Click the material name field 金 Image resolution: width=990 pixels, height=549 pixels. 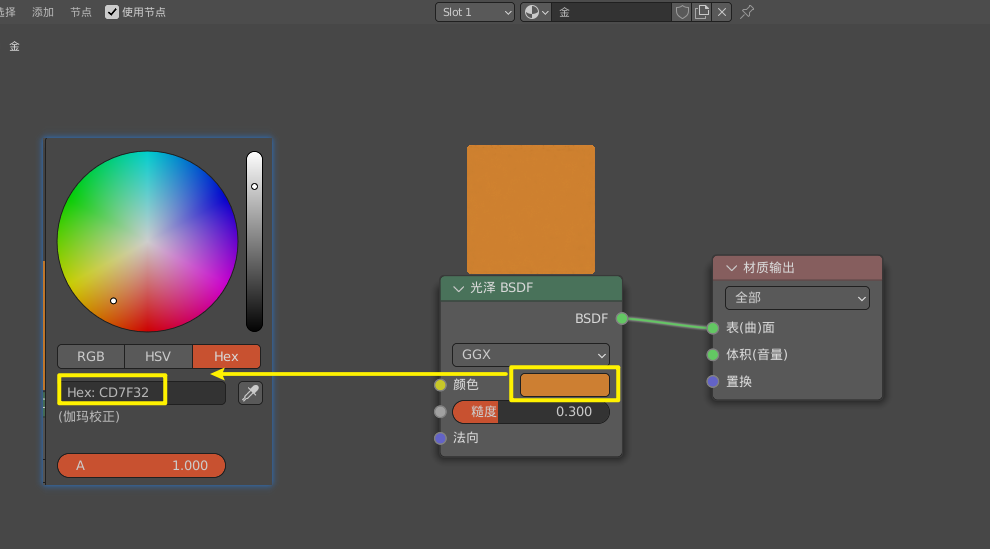611,12
